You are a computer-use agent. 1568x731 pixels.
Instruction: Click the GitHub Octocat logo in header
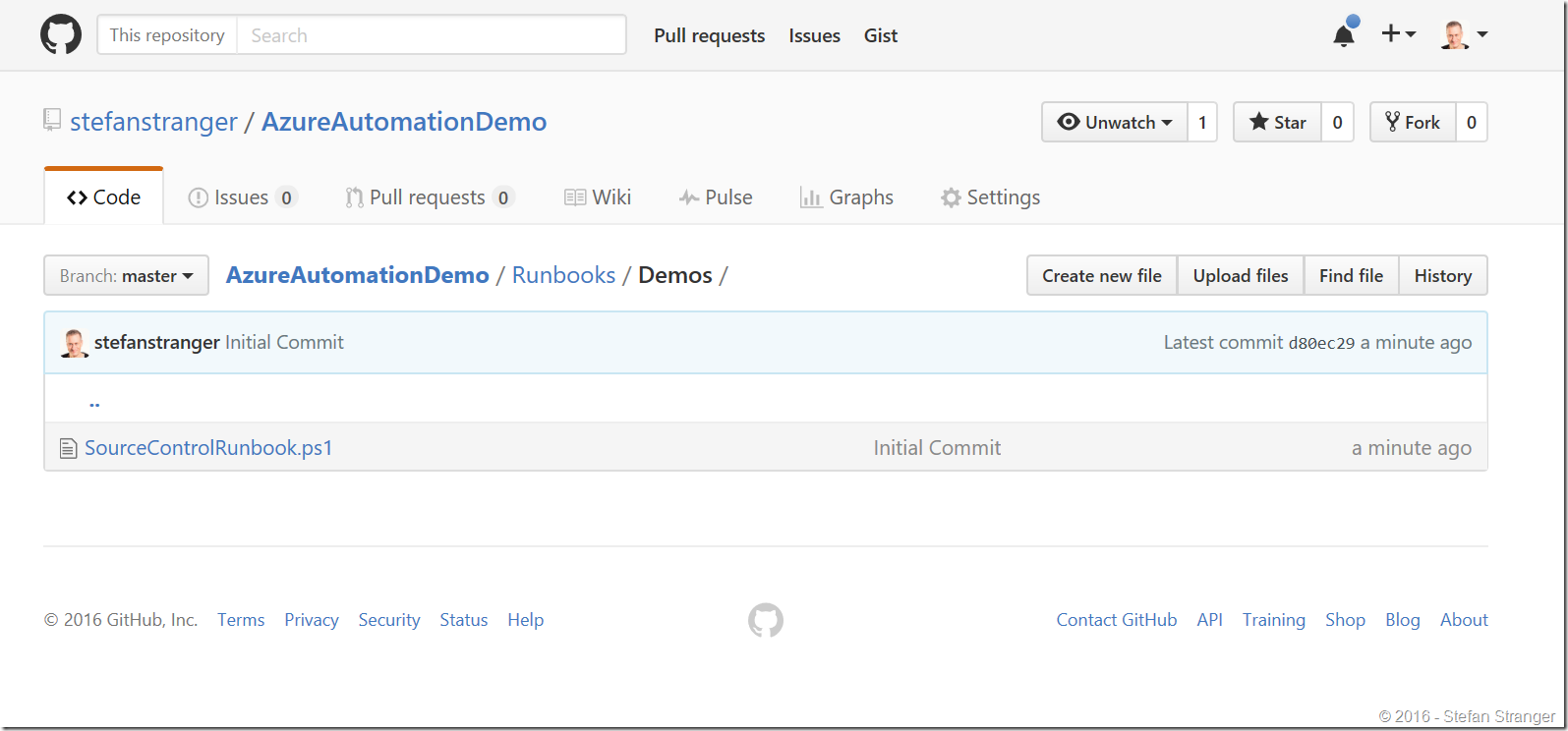[61, 34]
